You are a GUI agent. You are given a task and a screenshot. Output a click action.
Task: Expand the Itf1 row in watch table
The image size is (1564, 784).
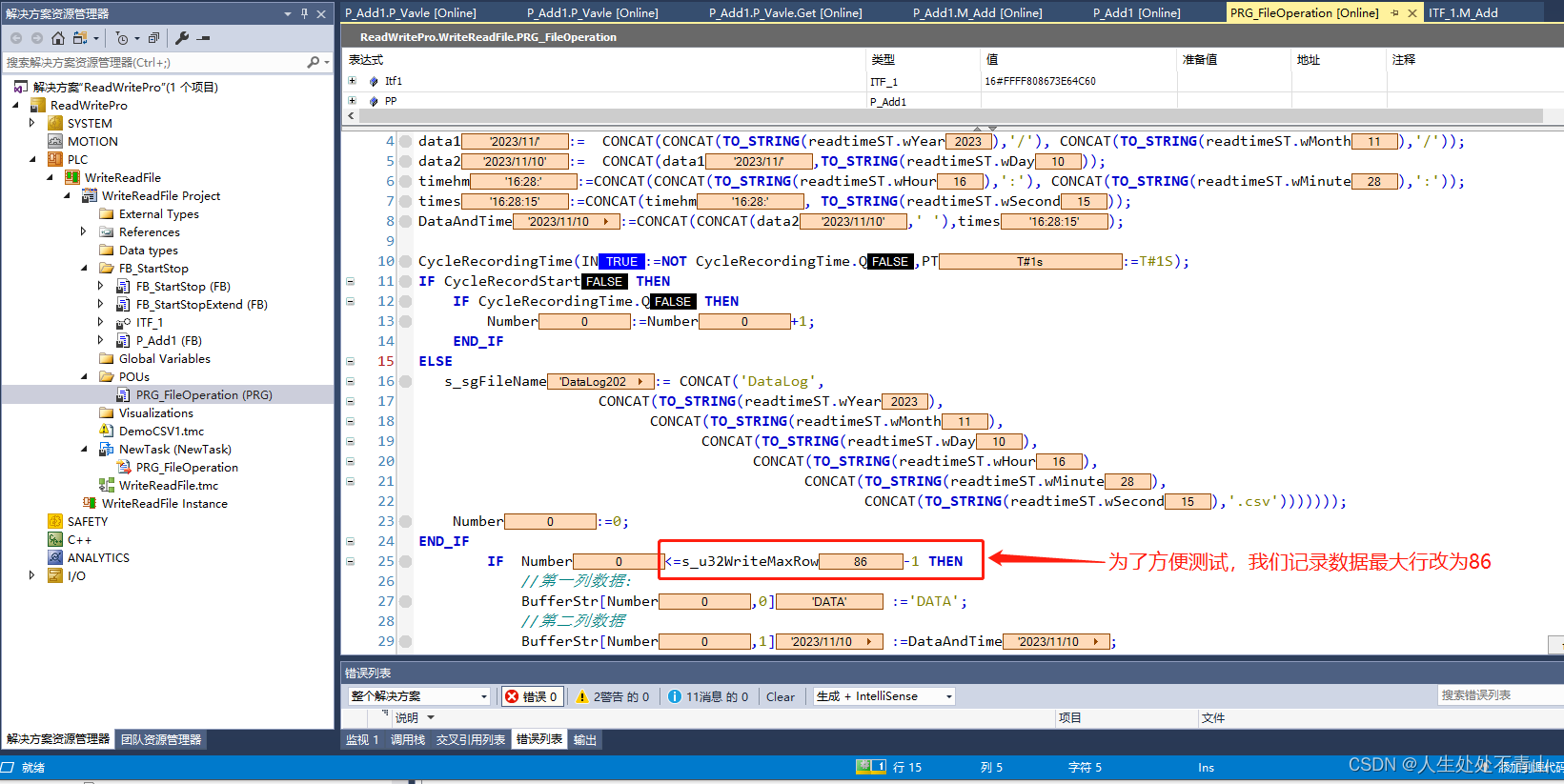(352, 81)
